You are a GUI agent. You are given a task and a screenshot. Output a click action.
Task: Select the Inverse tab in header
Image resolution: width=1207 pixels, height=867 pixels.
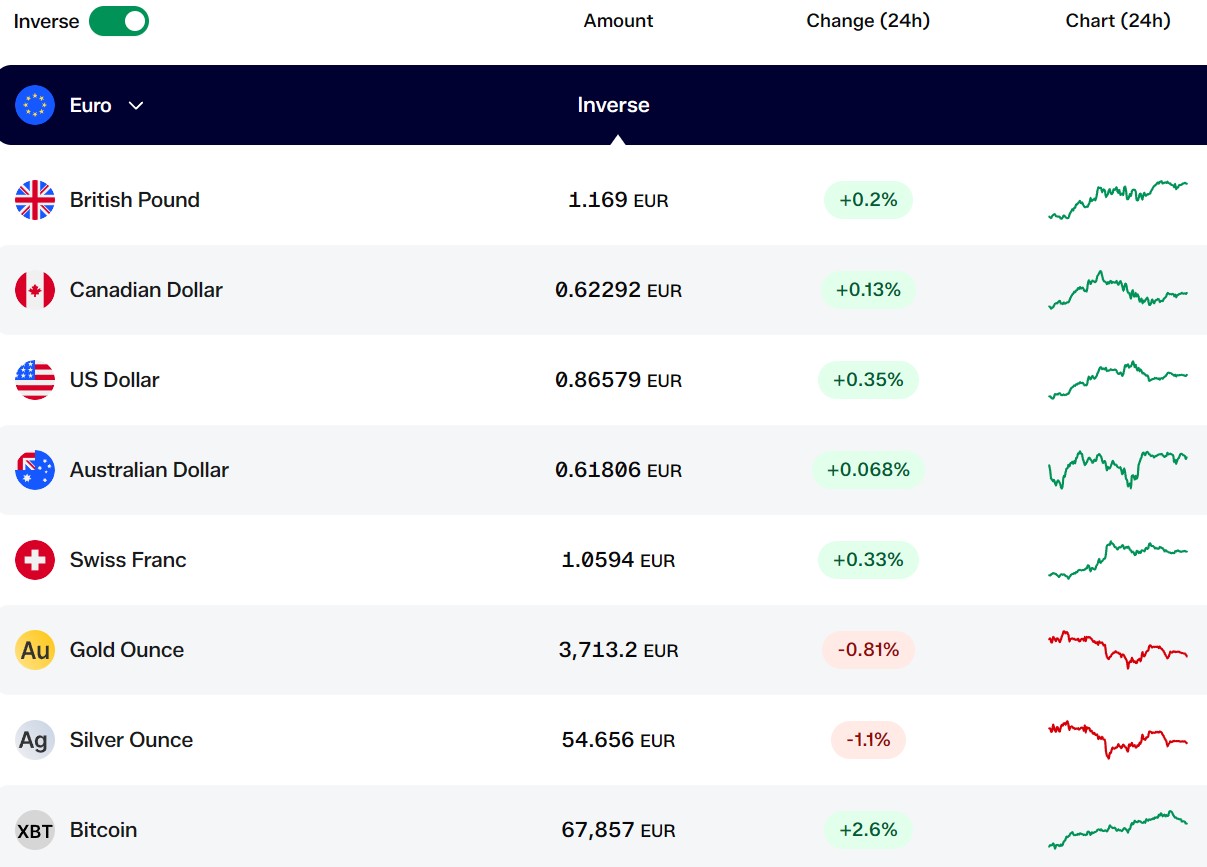coord(613,105)
